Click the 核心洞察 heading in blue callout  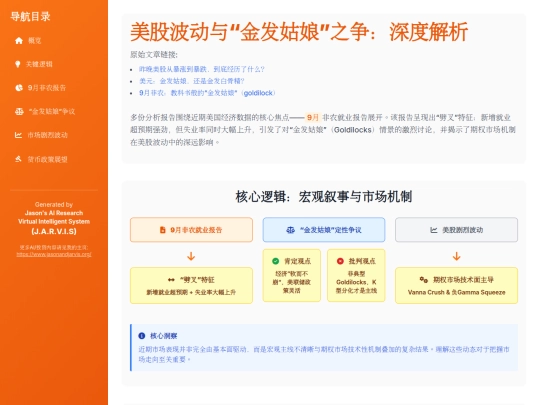coord(164,336)
